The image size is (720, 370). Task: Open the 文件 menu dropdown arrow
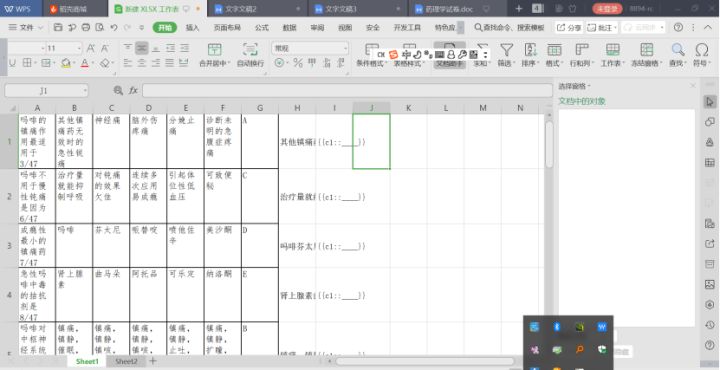(x=40, y=28)
